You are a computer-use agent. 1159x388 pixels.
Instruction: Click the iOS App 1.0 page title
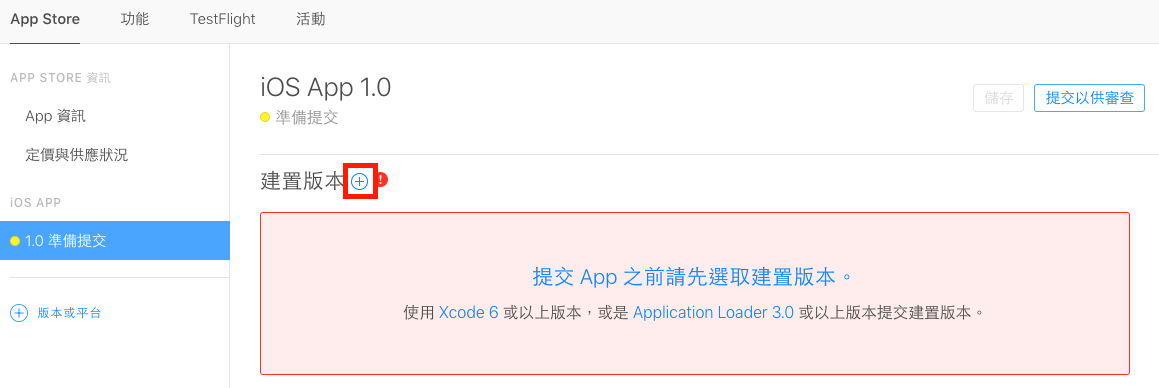click(x=326, y=87)
